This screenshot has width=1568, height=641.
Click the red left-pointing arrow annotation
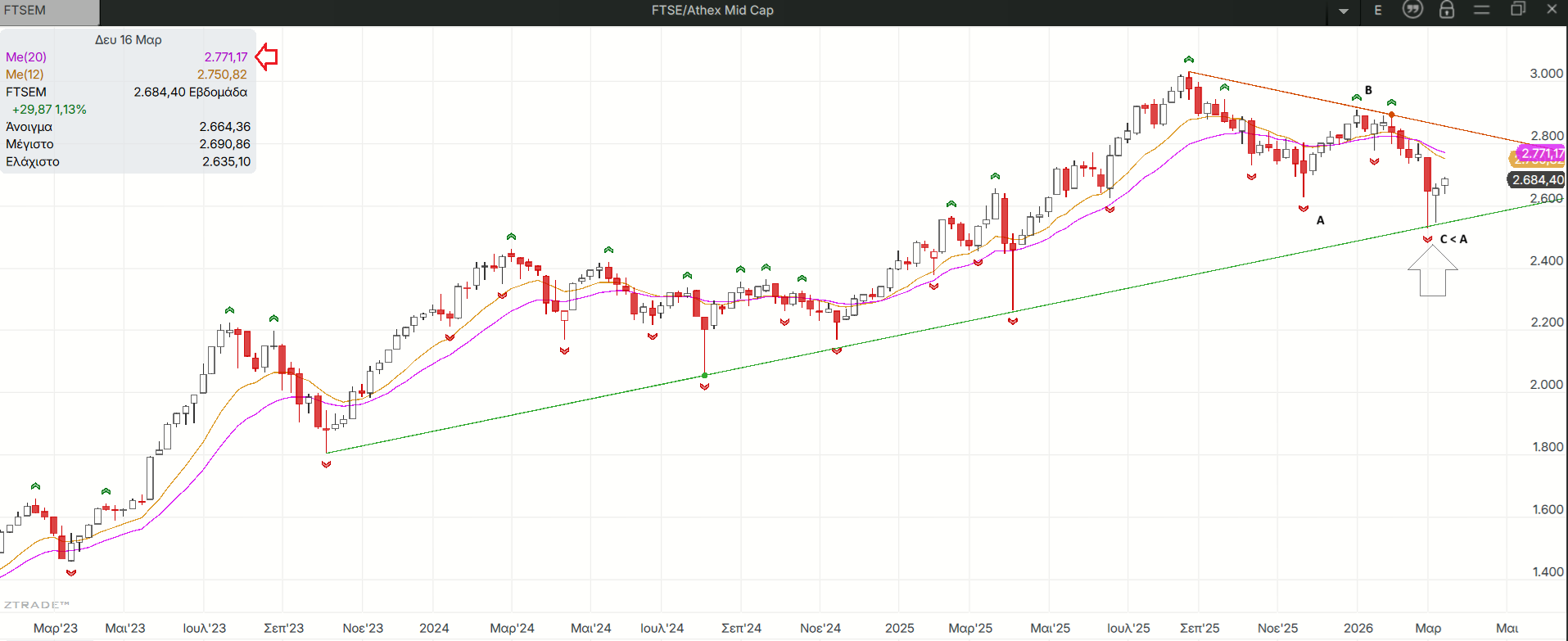[x=267, y=56]
